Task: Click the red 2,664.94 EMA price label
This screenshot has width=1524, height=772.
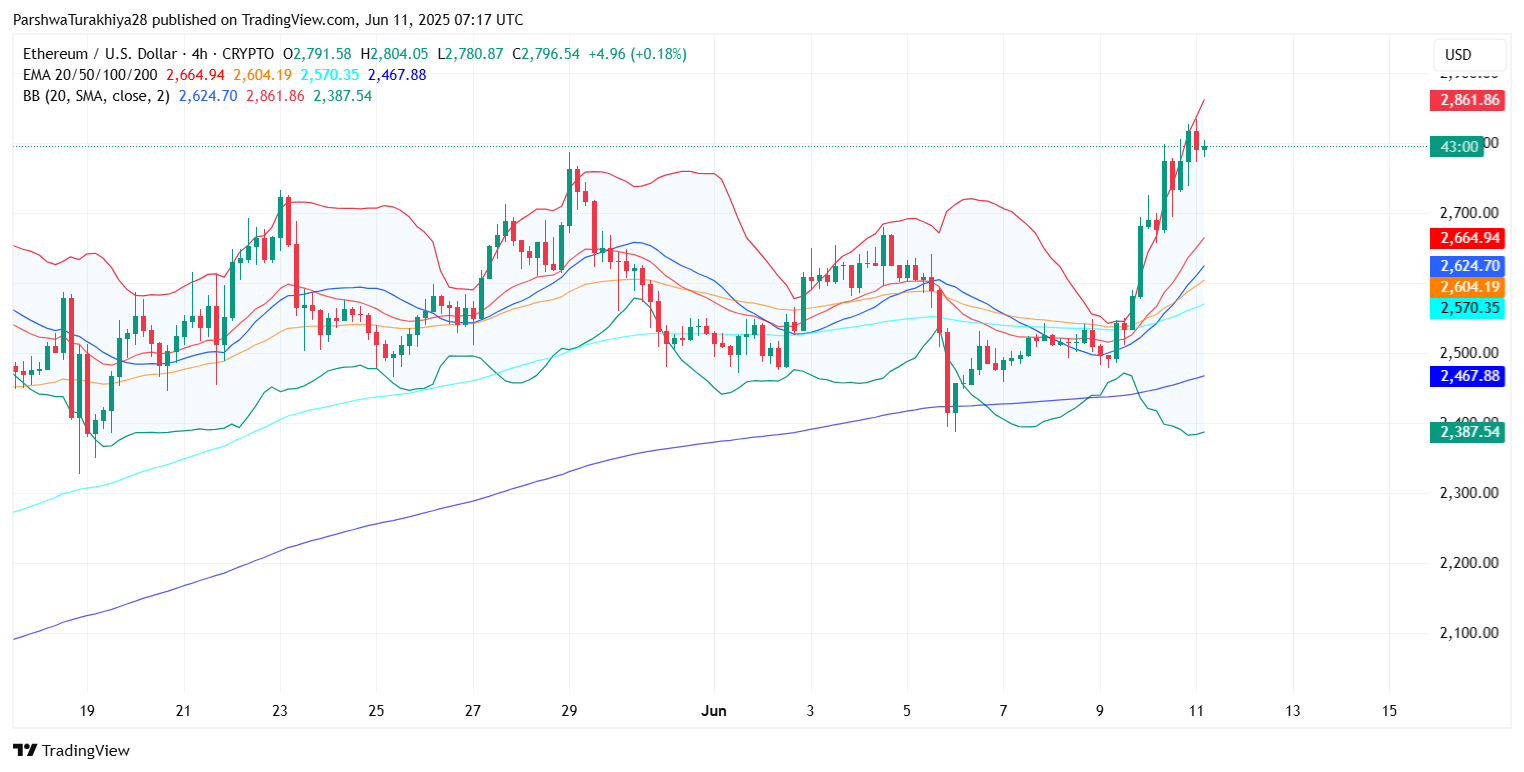Action: 1467,238
